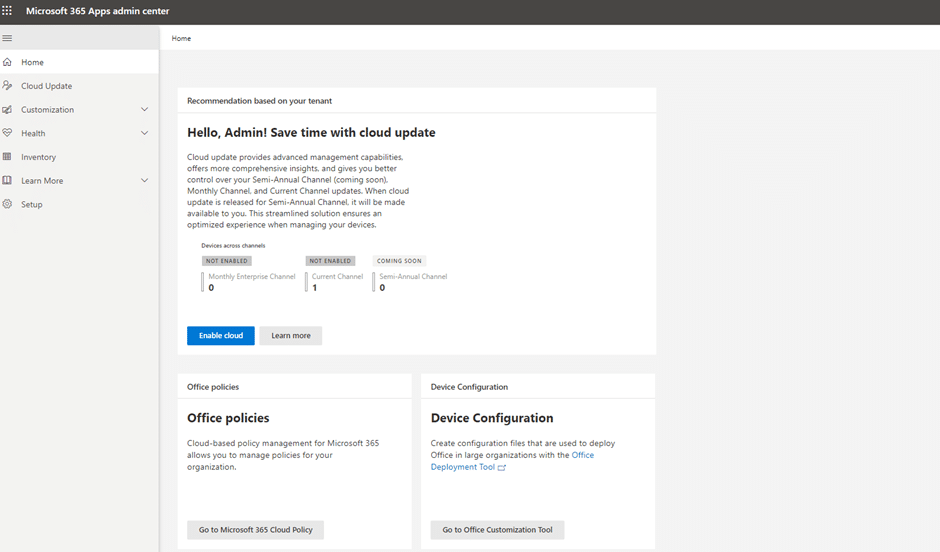Click 'Recommendation based on your tenant' header
This screenshot has height=552, width=940.
[x=260, y=101]
